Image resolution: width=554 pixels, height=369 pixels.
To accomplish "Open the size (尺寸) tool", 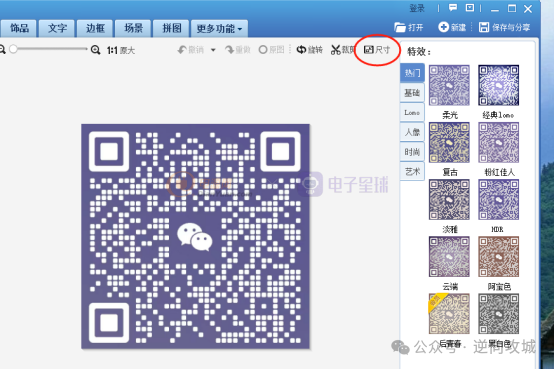I will 377,50.
